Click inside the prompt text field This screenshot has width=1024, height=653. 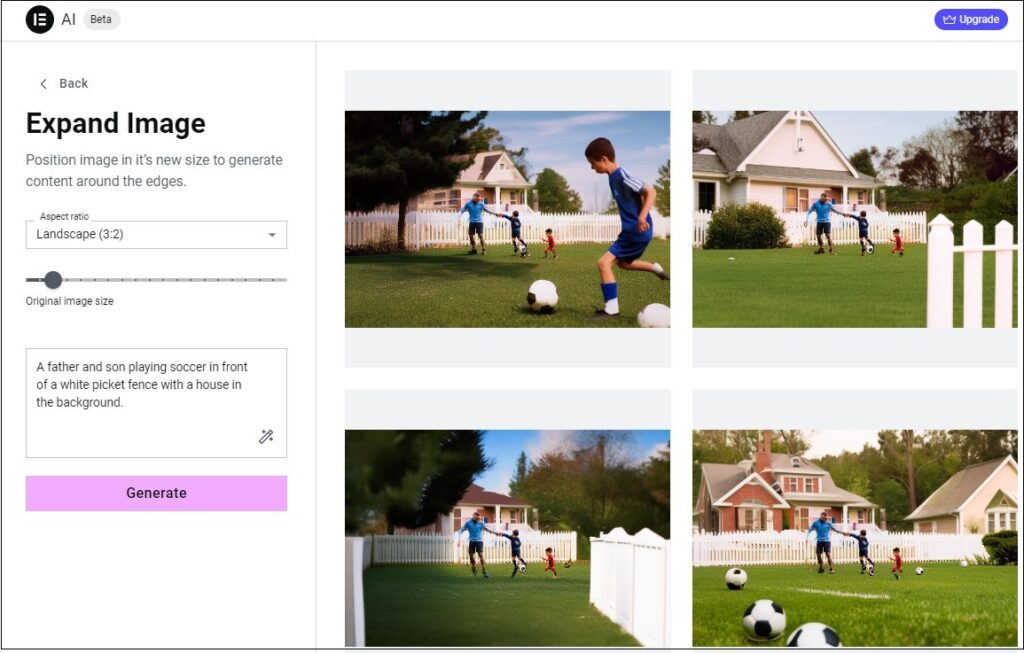point(156,403)
